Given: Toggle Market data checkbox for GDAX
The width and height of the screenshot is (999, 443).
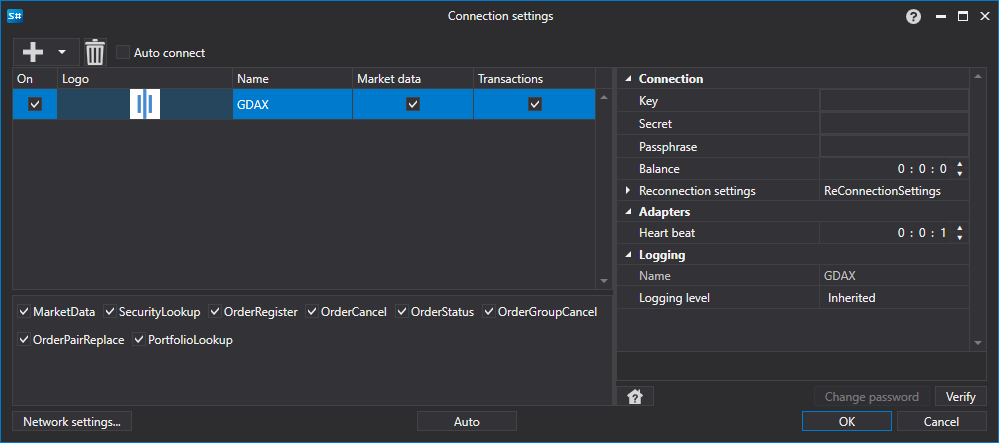Looking at the screenshot, I should [x=413, y=104].
